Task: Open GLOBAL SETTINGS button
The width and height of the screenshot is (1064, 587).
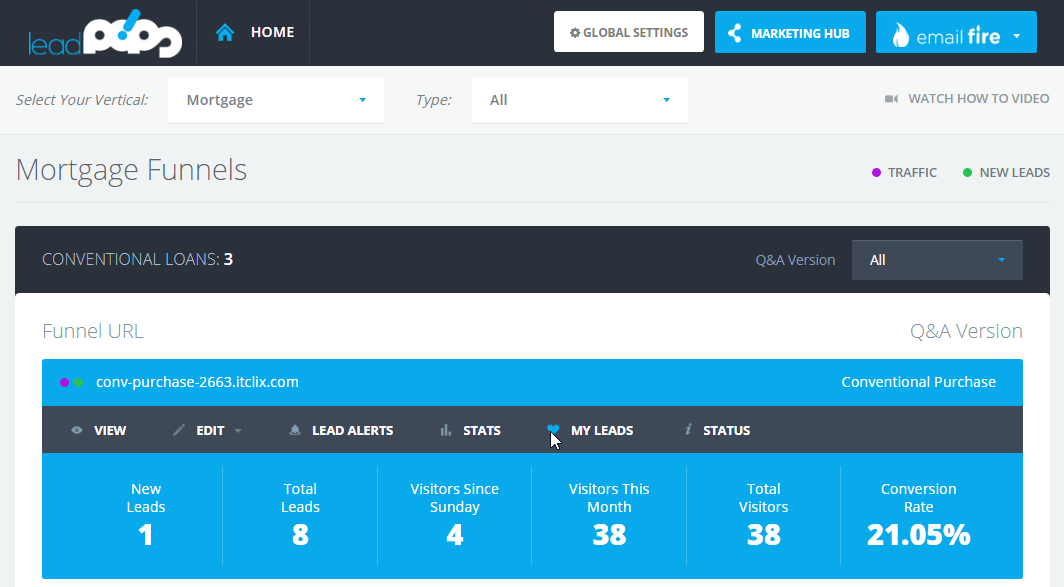Action: pyautogui.click(x=628, y=32)
